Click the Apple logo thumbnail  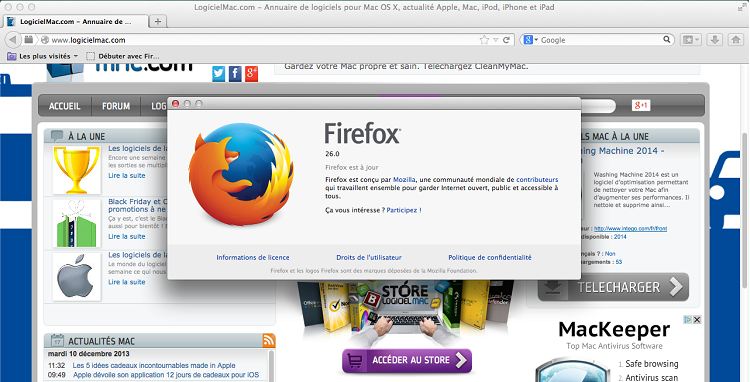click(x=77, y=276)
